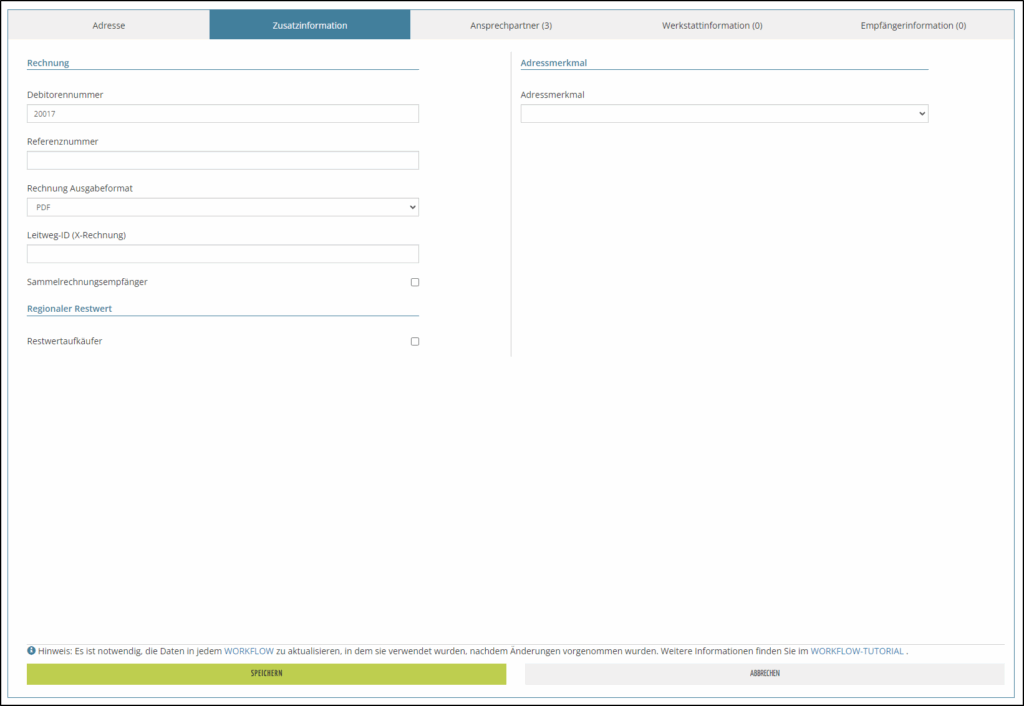Viewport: 1024px width, 706px height.
Task: Focus the Debitorennummer field containing 20017
Action: tap(222, 114)
